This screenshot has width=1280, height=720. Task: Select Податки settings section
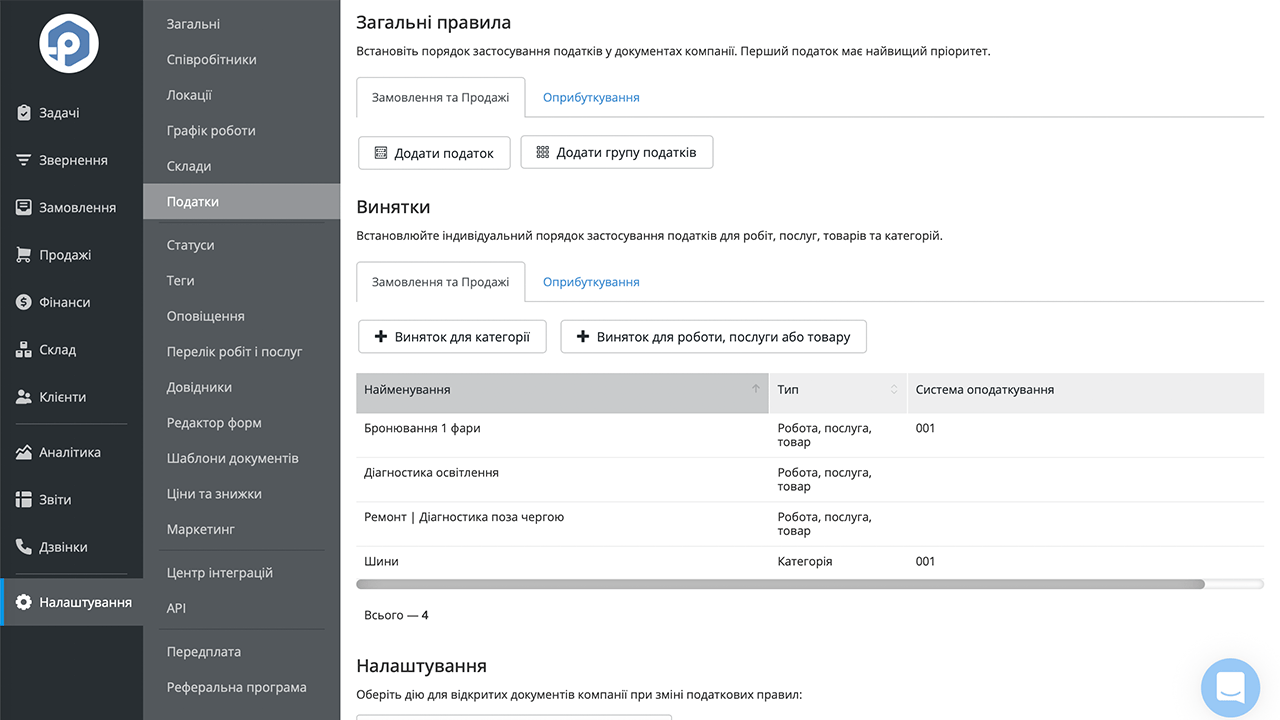click(x=242, y=202)
